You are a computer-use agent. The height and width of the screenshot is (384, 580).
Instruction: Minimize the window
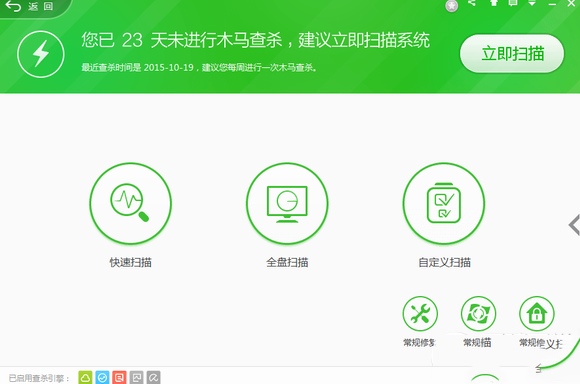click(552, 3)
